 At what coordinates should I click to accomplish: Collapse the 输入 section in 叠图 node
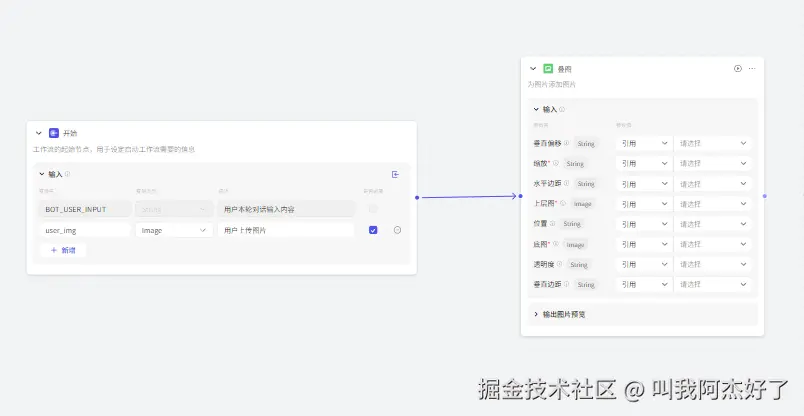coord(536,109)
